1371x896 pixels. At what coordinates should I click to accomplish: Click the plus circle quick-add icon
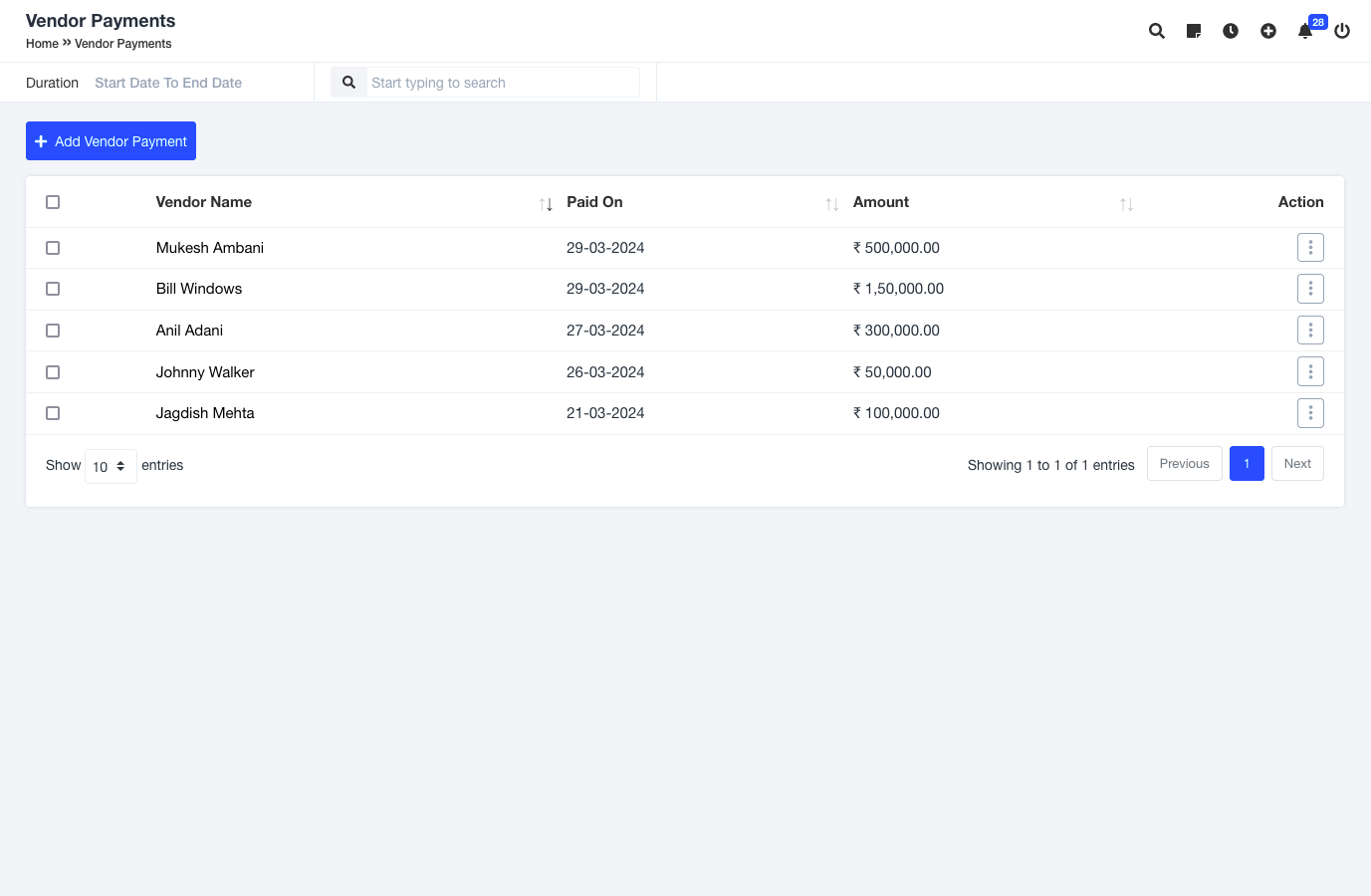1267,31
